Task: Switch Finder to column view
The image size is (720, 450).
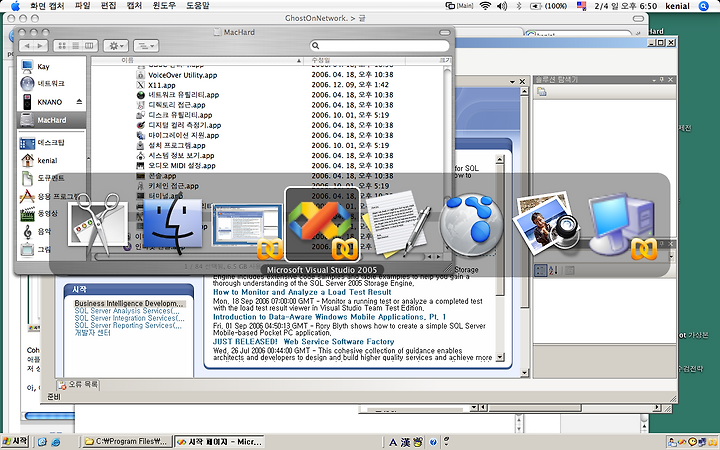Action: [90, 45]
